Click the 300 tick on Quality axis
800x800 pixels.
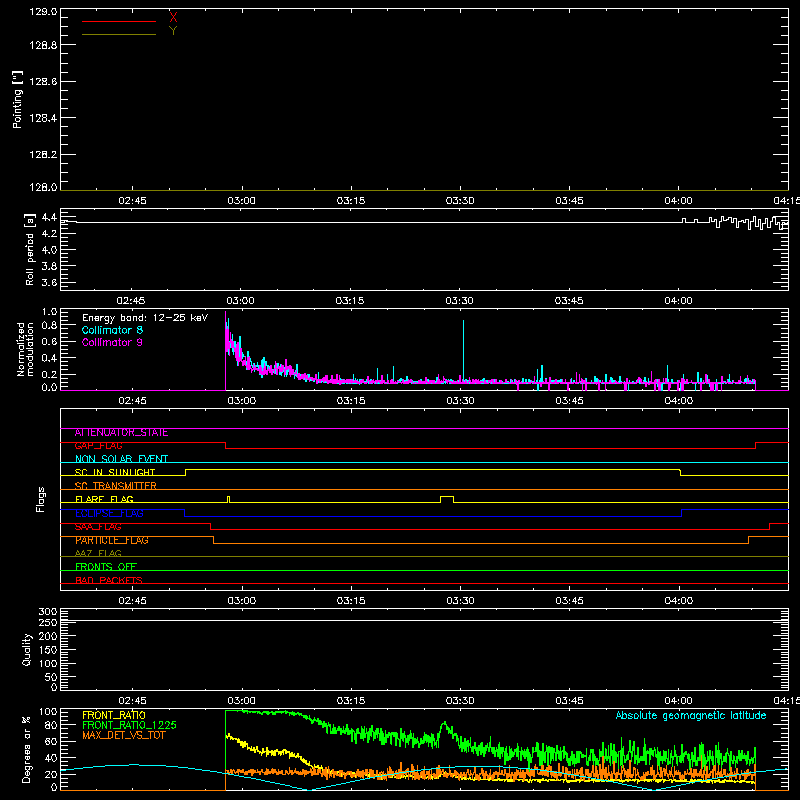coord(48,612)
